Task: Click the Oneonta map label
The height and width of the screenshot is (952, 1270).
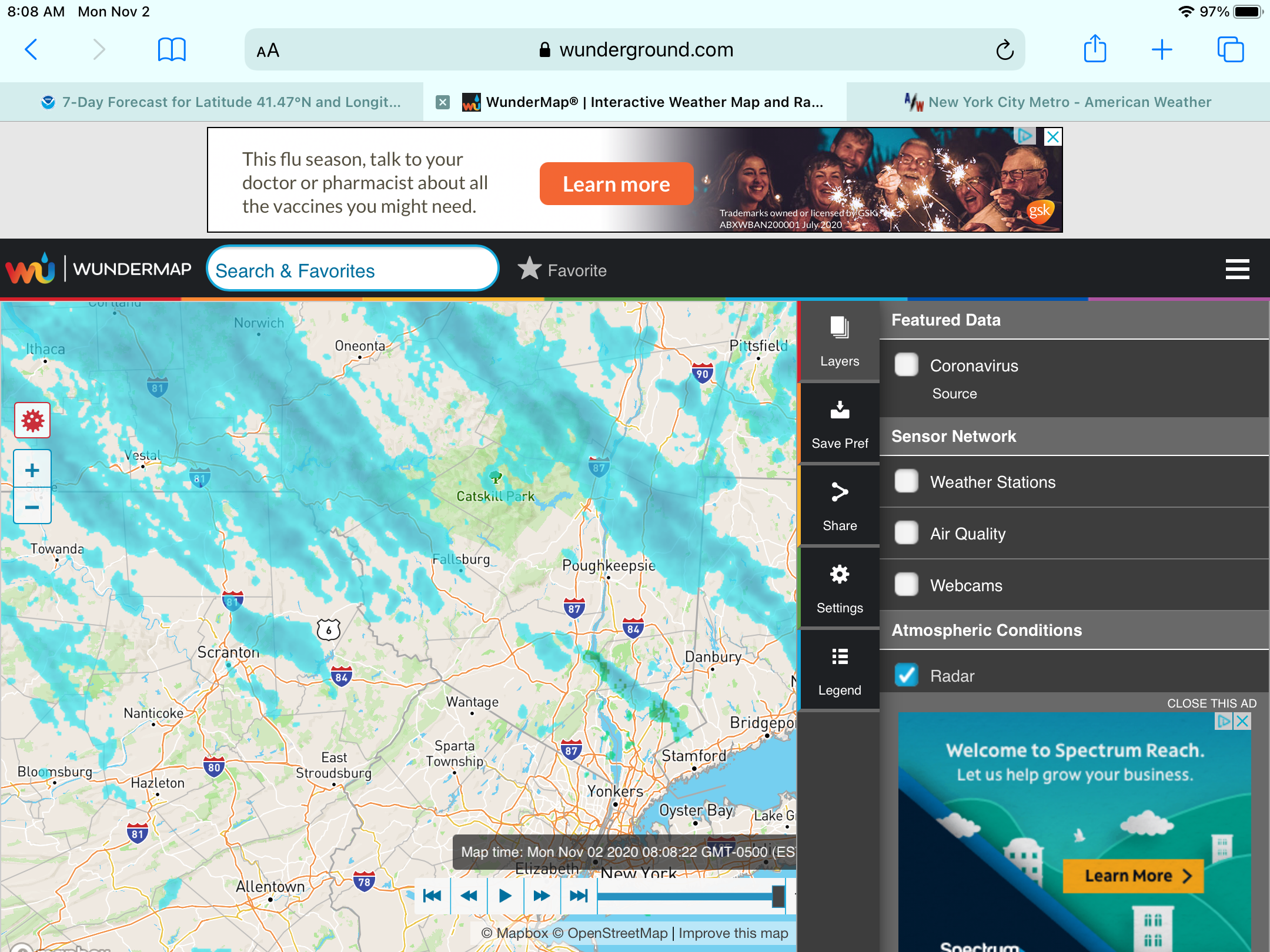Action: pos(360,346)
